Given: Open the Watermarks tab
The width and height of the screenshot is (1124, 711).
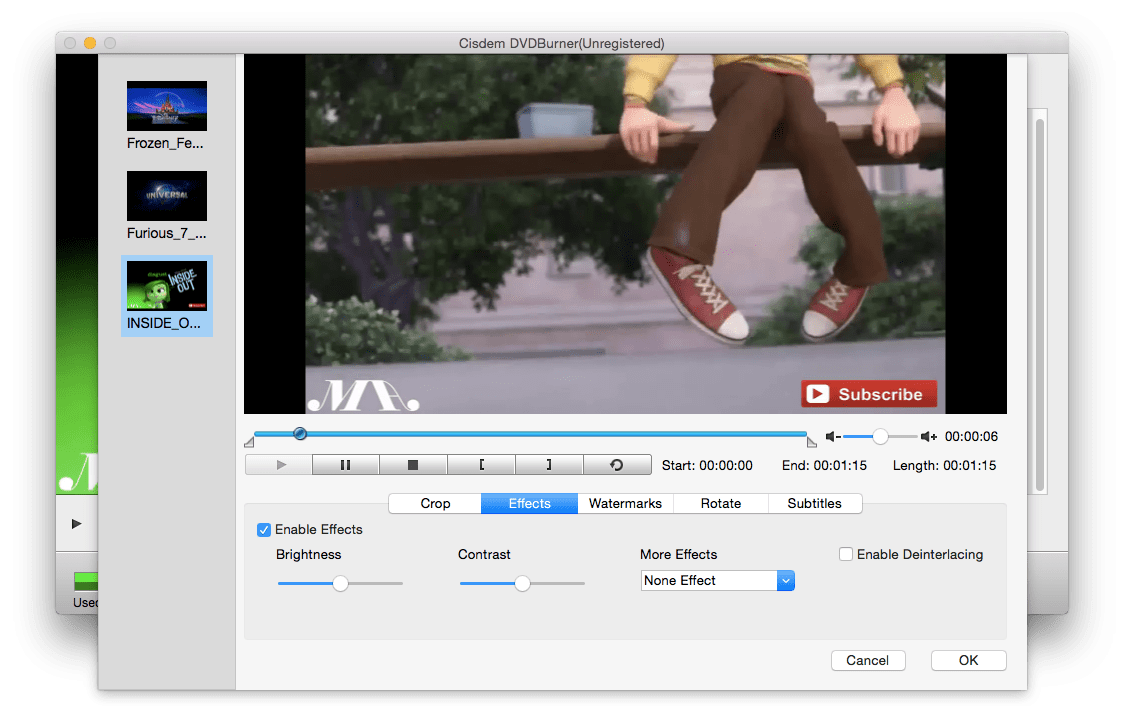Looking at the screenshot, I should coord(625,503).
